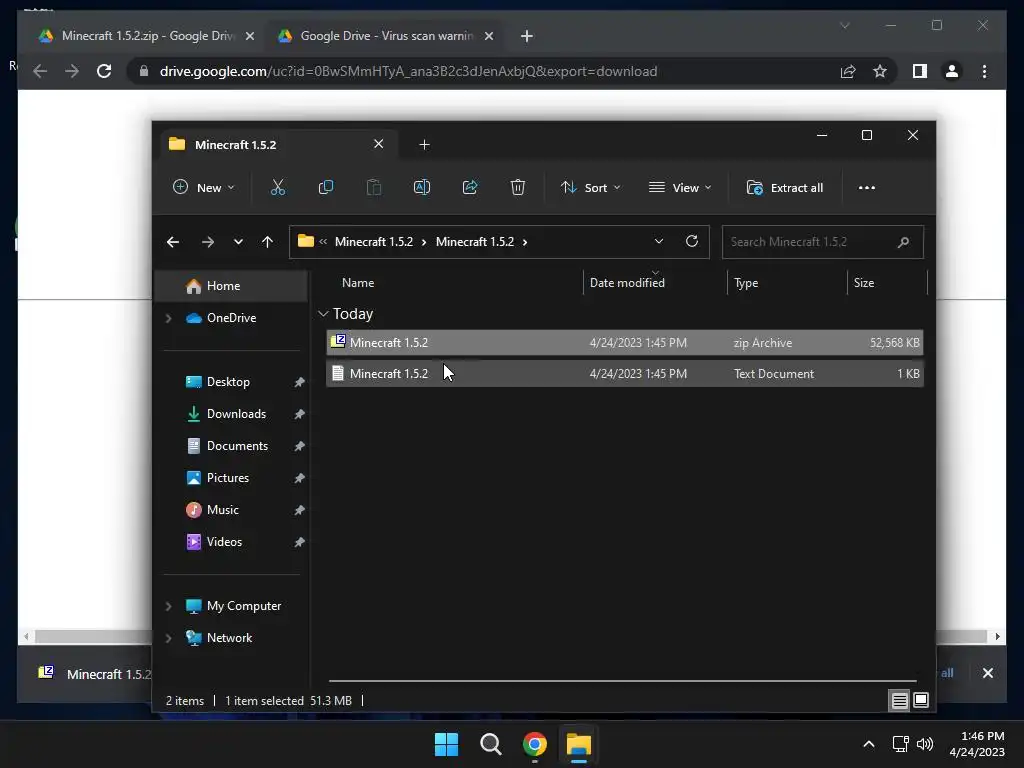Click breadcrumb chevron after last Minecraft 1.5.2
This screenshot has height=768, width=1024.
point(525,242)
